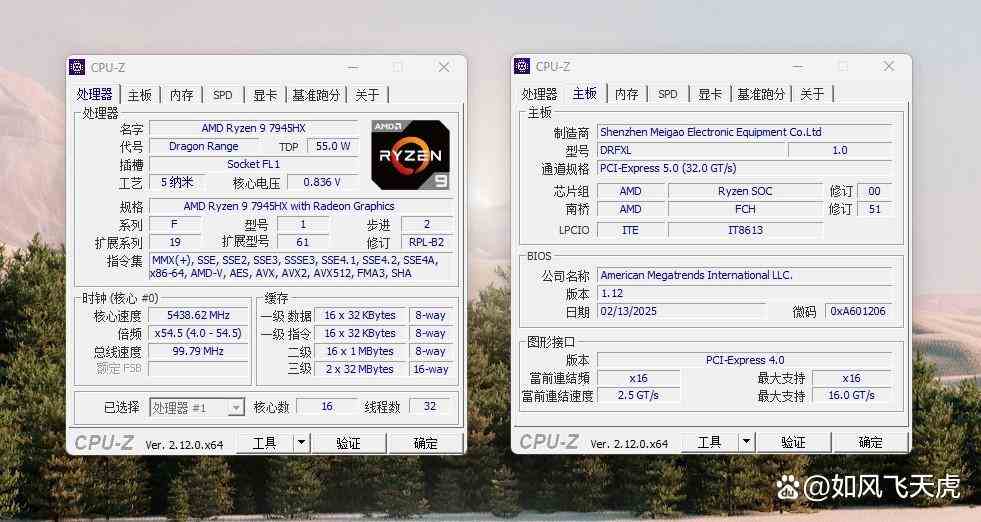Open the SPD tab in left CPU-Z window
This screenshot has width=981, height=522.
223,95
